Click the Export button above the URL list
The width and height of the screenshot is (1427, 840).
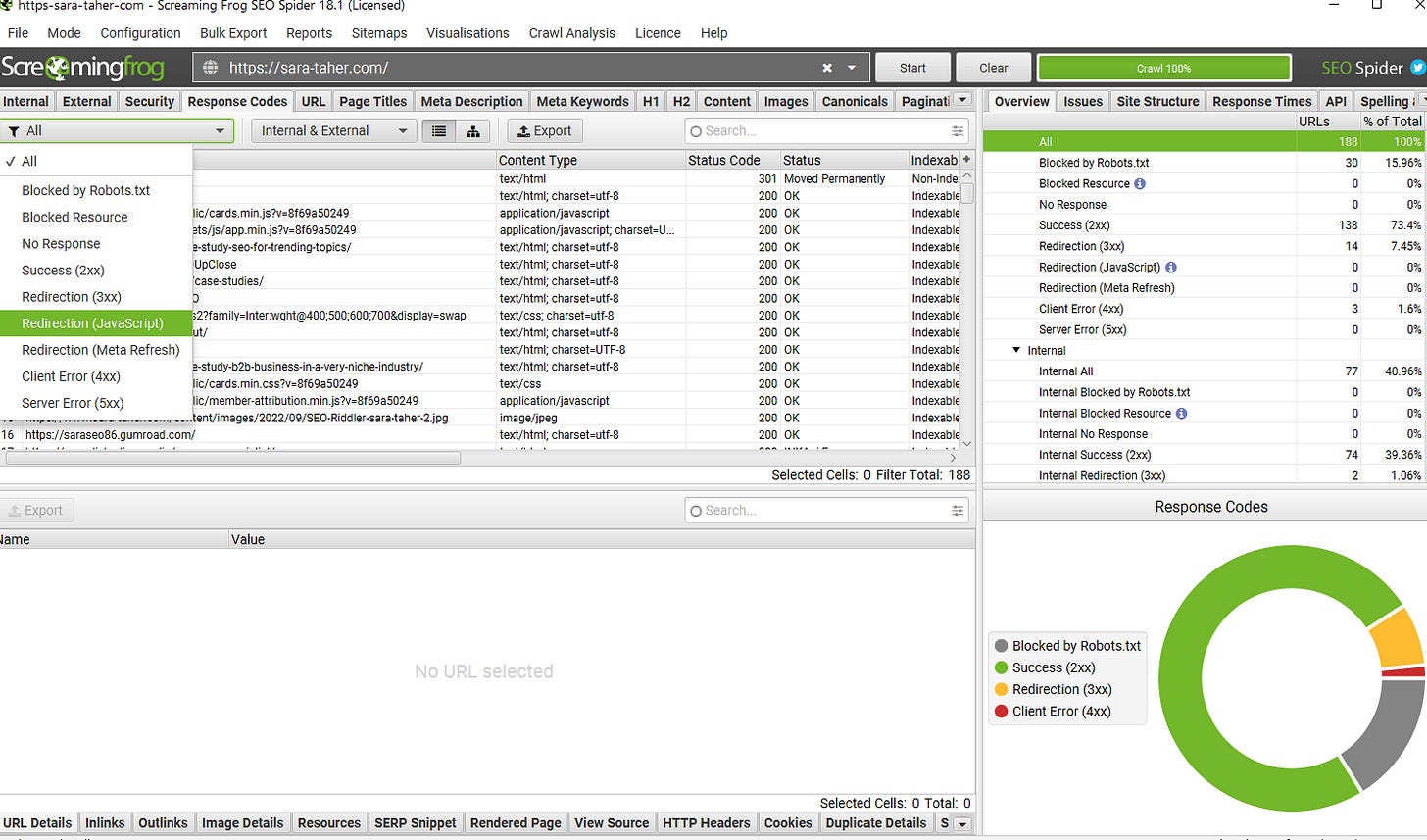coord(544,130)
